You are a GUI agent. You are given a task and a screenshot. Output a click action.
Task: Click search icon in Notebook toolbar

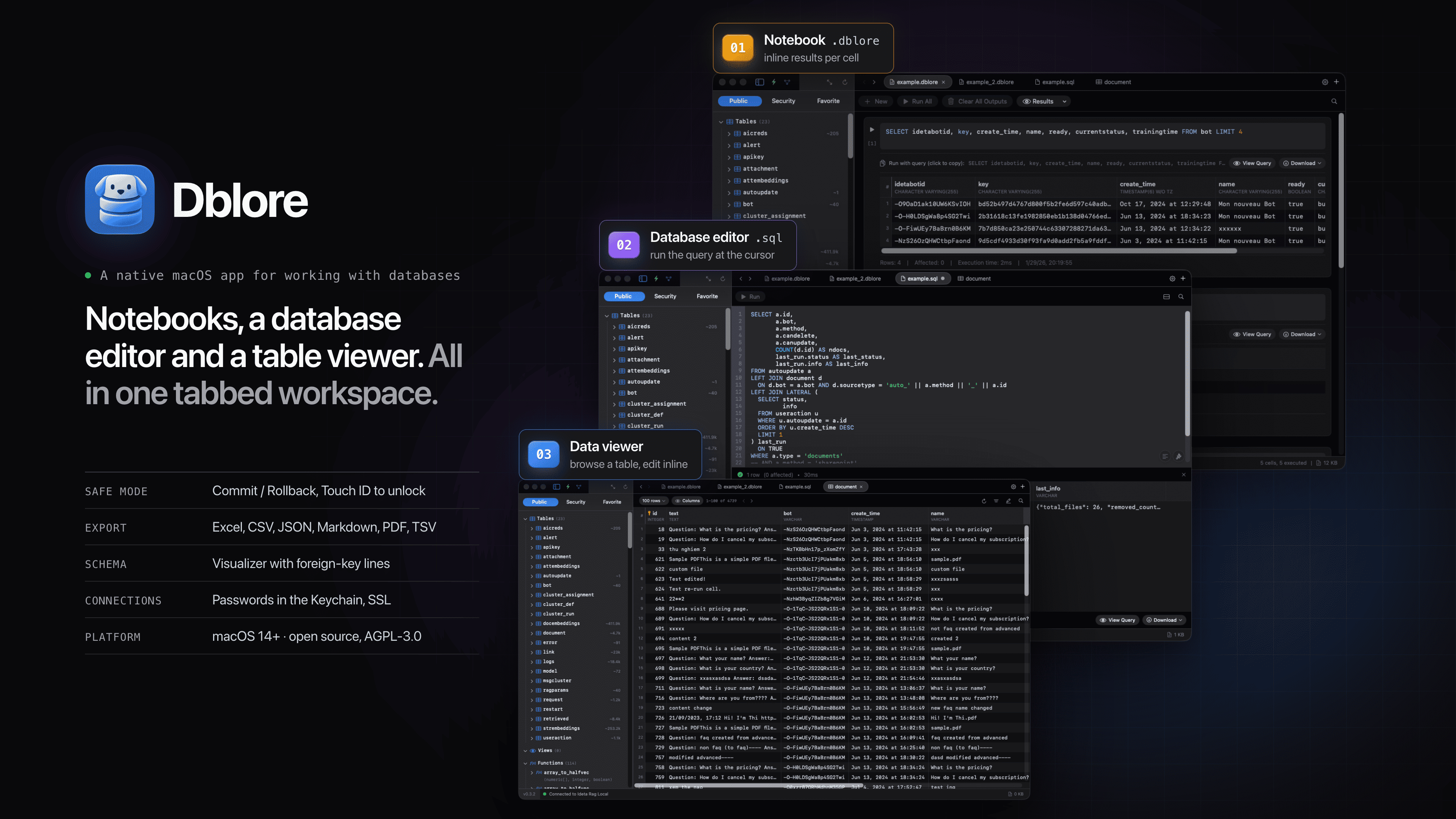pyautogui.click(x=1335, y=102)
